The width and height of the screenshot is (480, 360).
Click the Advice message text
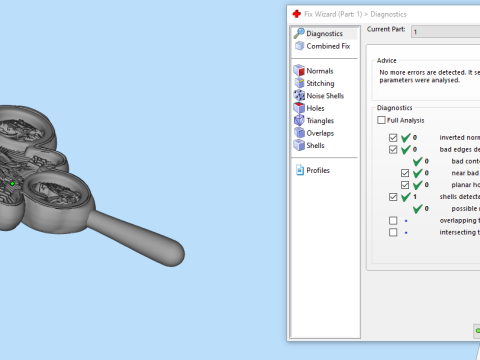click(x=429, y=76)
